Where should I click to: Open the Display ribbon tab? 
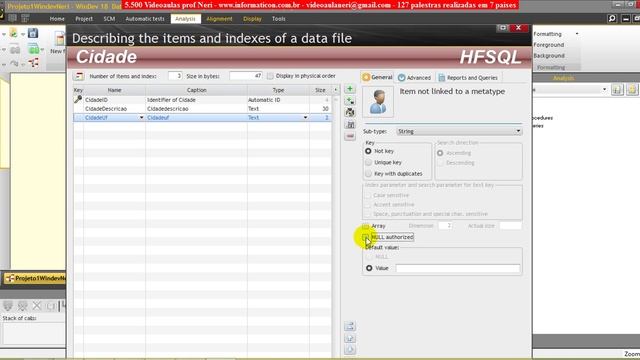point(252,19)
